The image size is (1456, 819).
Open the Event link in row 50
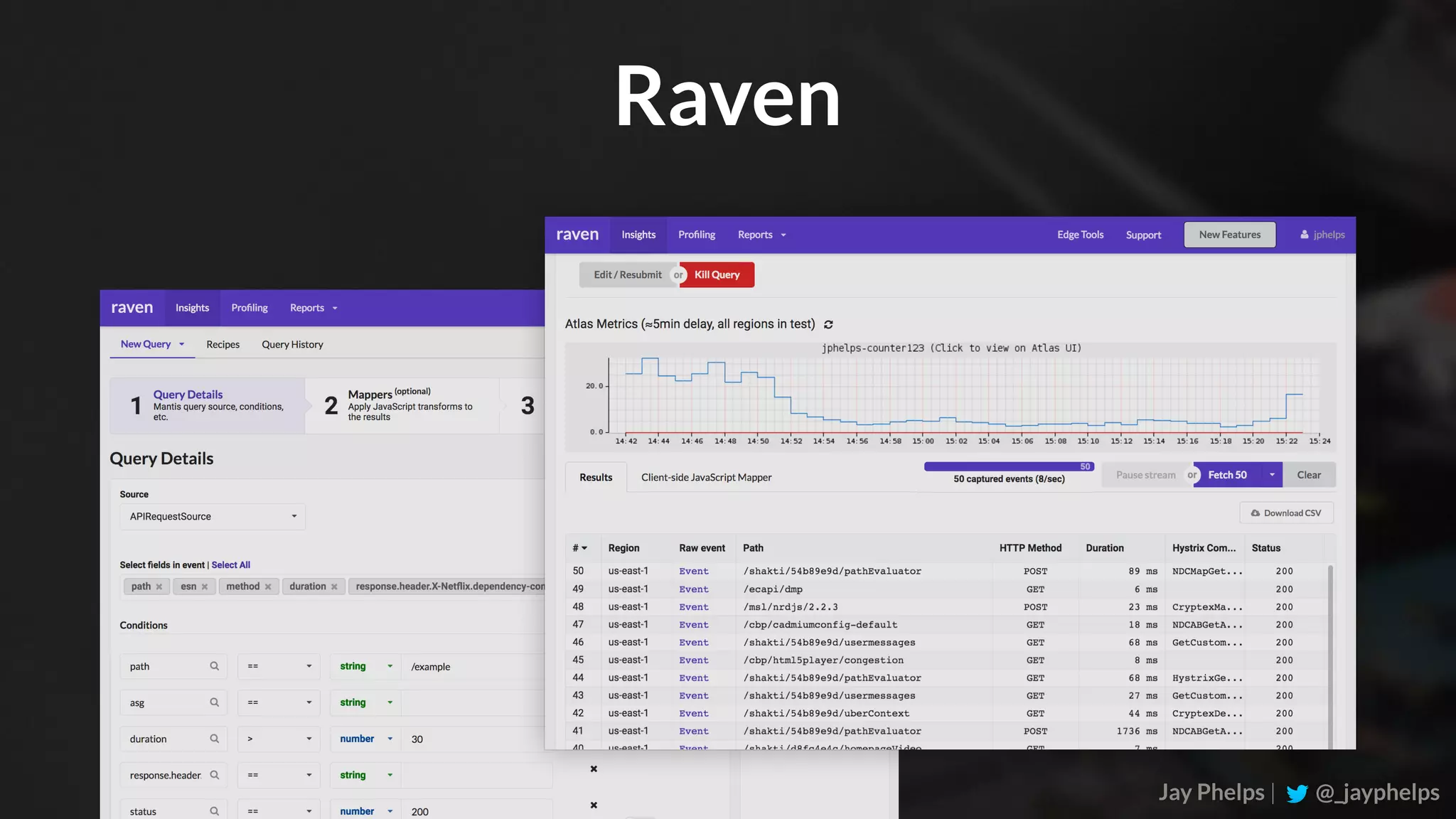[693, 571]
